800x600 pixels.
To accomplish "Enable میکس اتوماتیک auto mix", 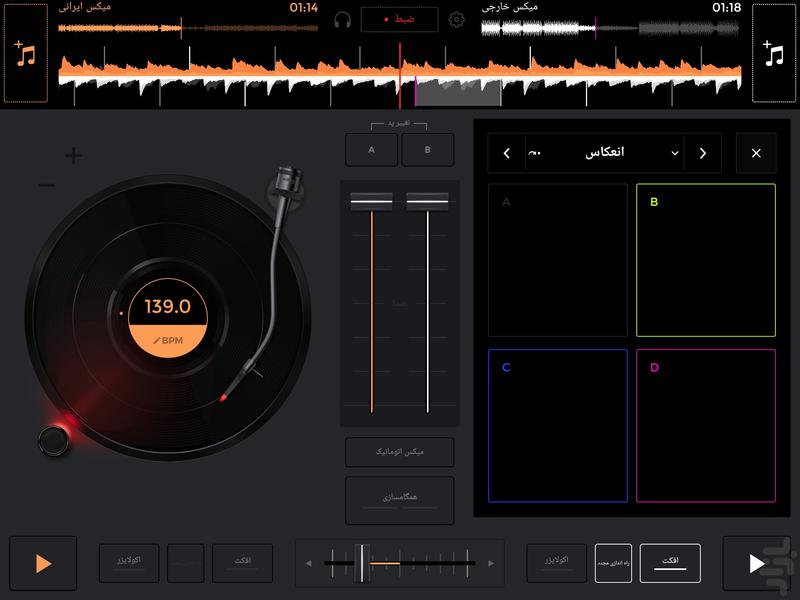I will pyautogui.click(x=399, y=452).
